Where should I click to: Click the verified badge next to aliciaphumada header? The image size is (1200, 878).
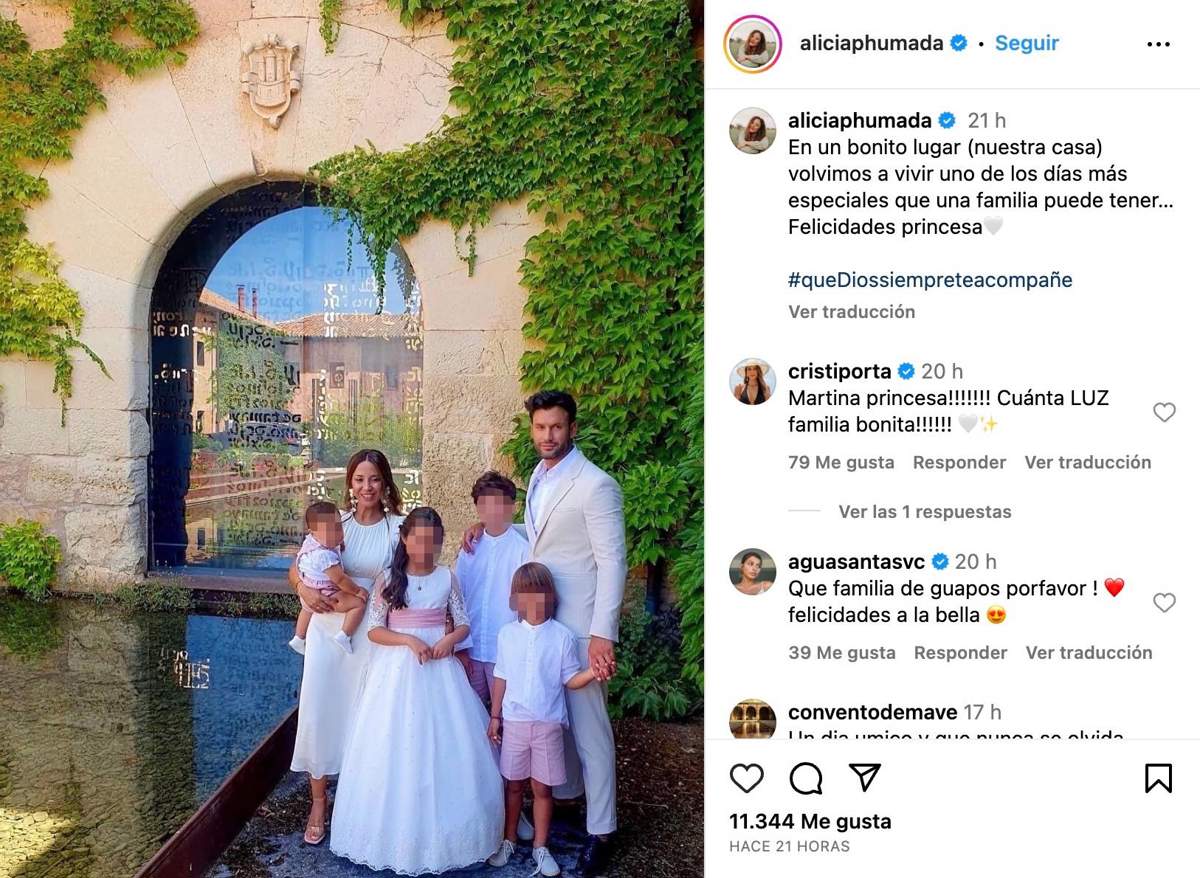(x=959, y=43)
